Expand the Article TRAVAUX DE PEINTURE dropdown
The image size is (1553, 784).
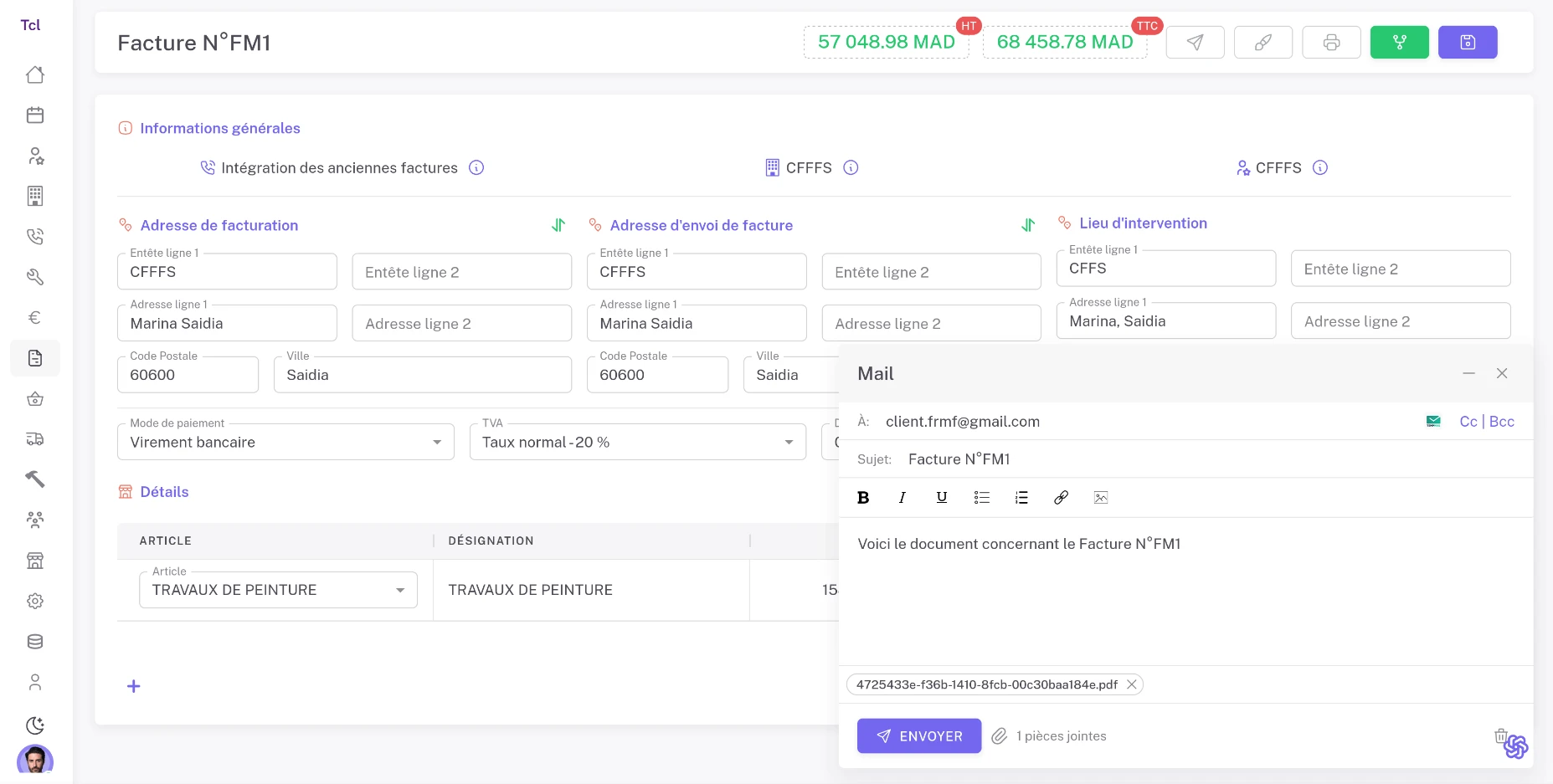click(x=400, y=590)
